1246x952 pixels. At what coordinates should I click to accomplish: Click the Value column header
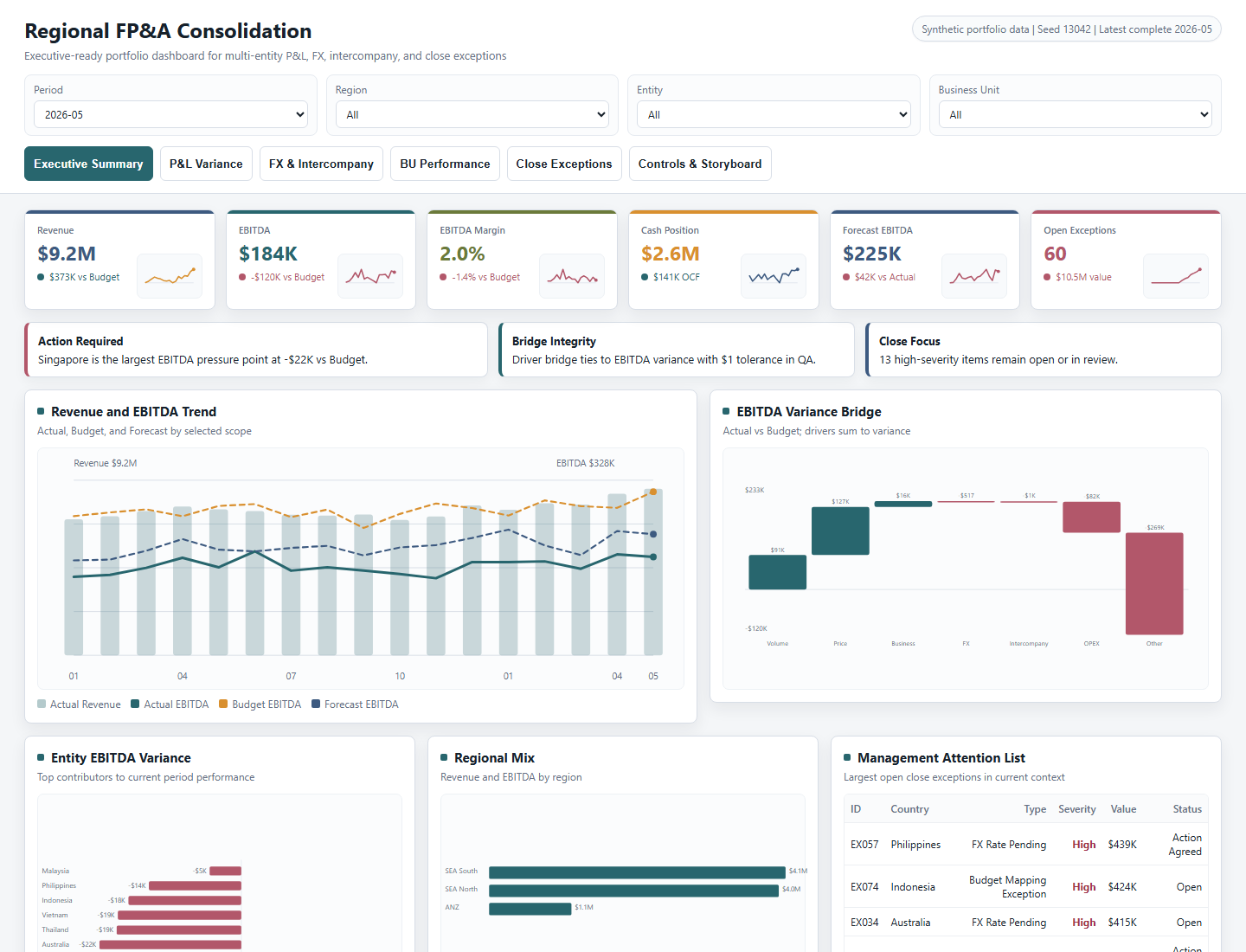1123,809
